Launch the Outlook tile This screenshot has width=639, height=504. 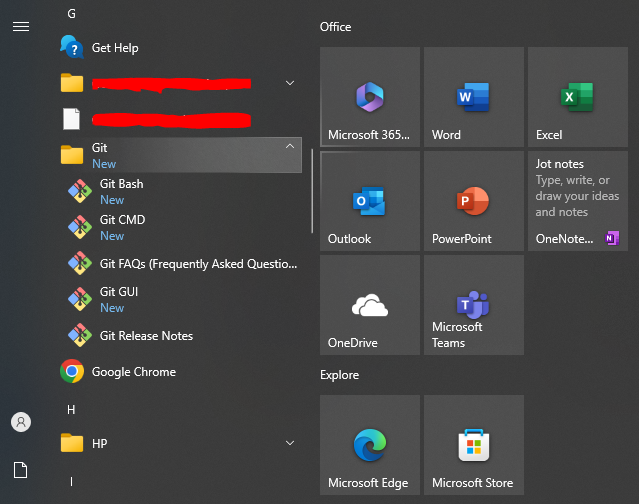click(370, 201)
